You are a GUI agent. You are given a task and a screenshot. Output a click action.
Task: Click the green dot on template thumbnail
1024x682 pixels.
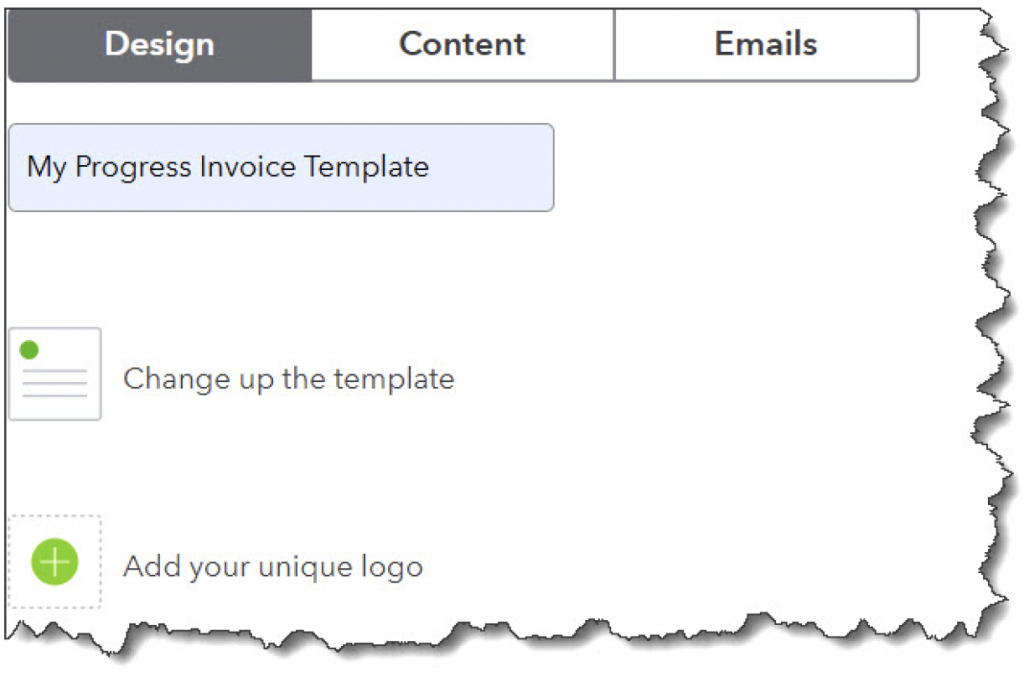tap(29, 349)
